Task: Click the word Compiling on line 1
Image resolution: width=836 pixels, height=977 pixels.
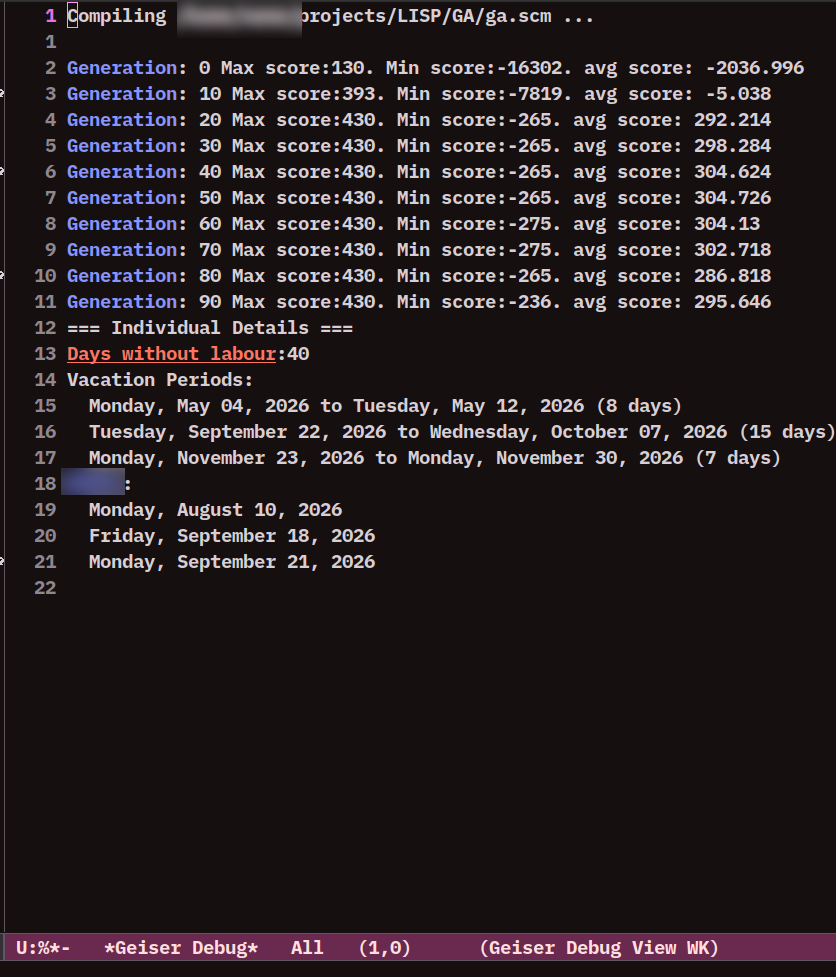Action: click(116, 16)
